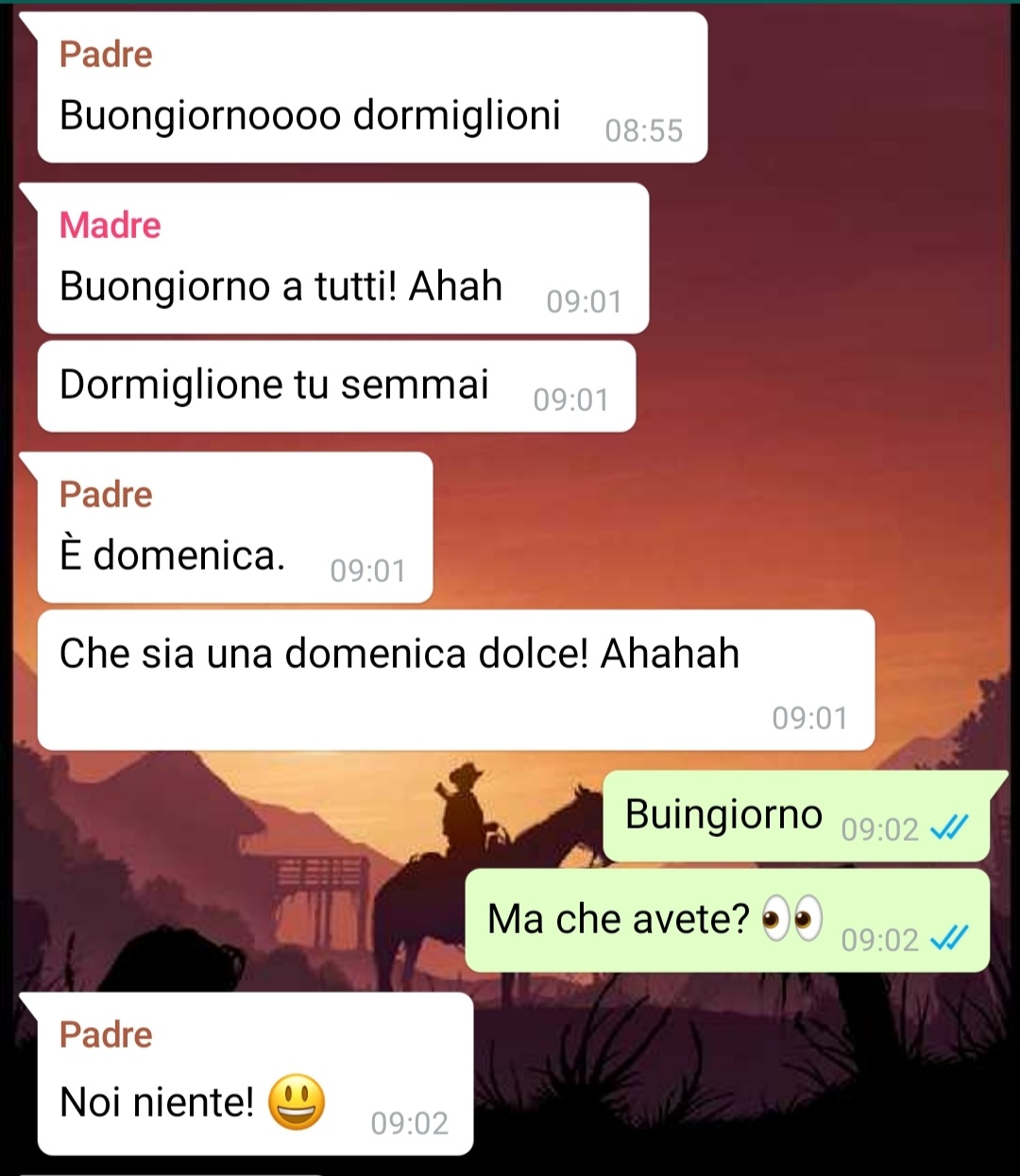Select 'Che sia una domenica dolce! Ahahah' message
1020x1176 pixels.
pos(455,680)
